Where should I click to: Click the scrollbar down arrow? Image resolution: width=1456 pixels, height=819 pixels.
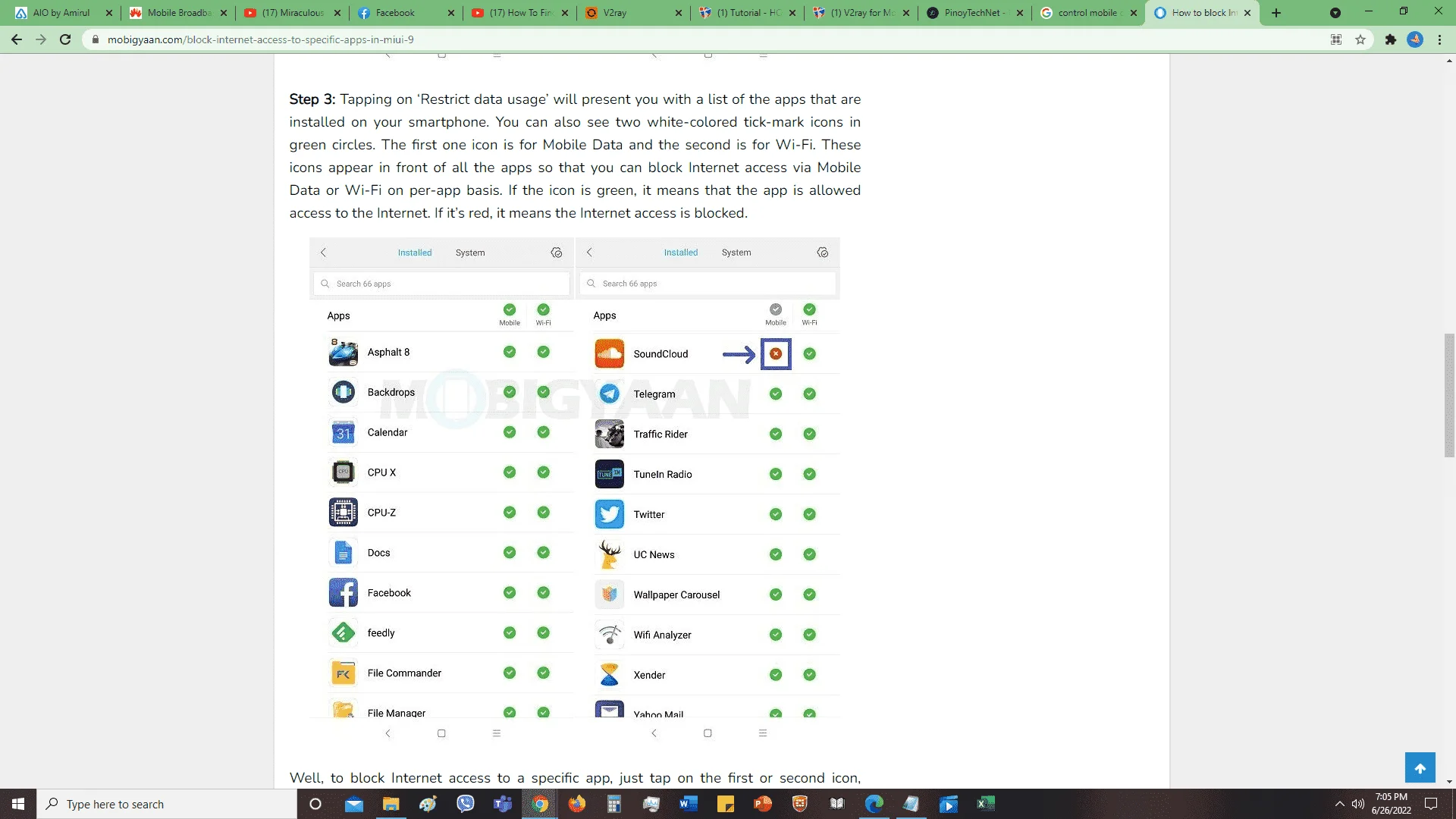tap(1449, 782)
